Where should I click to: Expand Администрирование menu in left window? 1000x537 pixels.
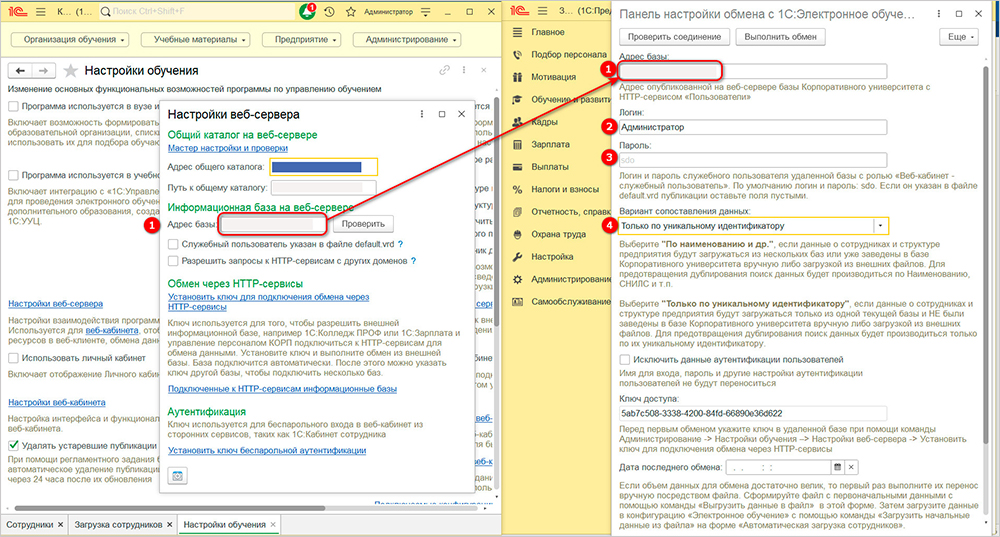407,40
